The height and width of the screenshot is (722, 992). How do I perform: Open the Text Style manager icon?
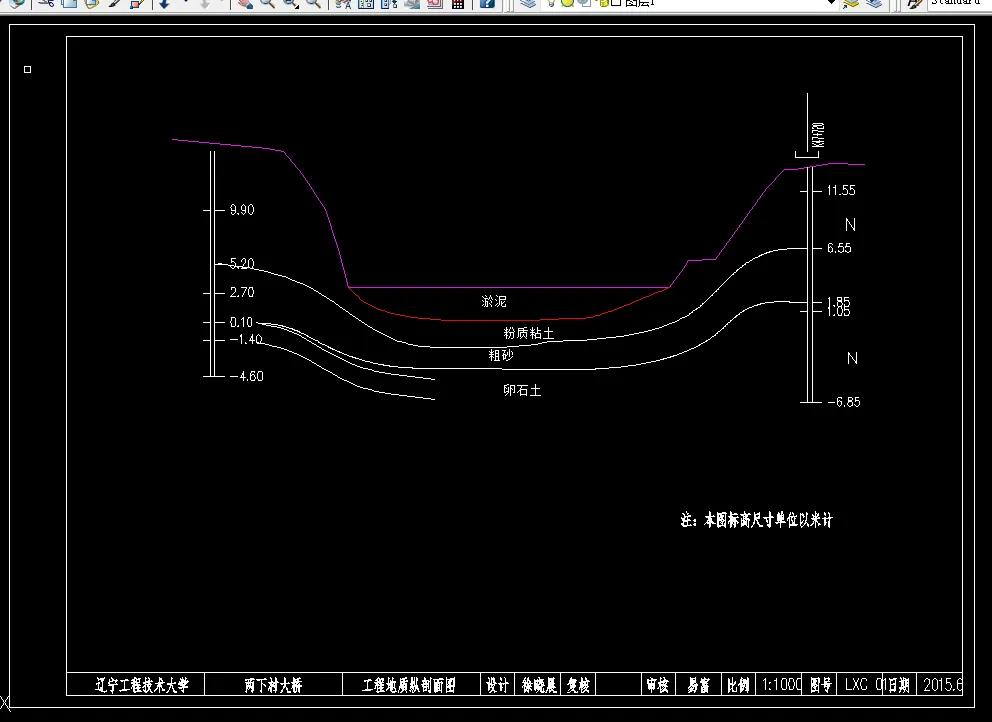point(914,3)
